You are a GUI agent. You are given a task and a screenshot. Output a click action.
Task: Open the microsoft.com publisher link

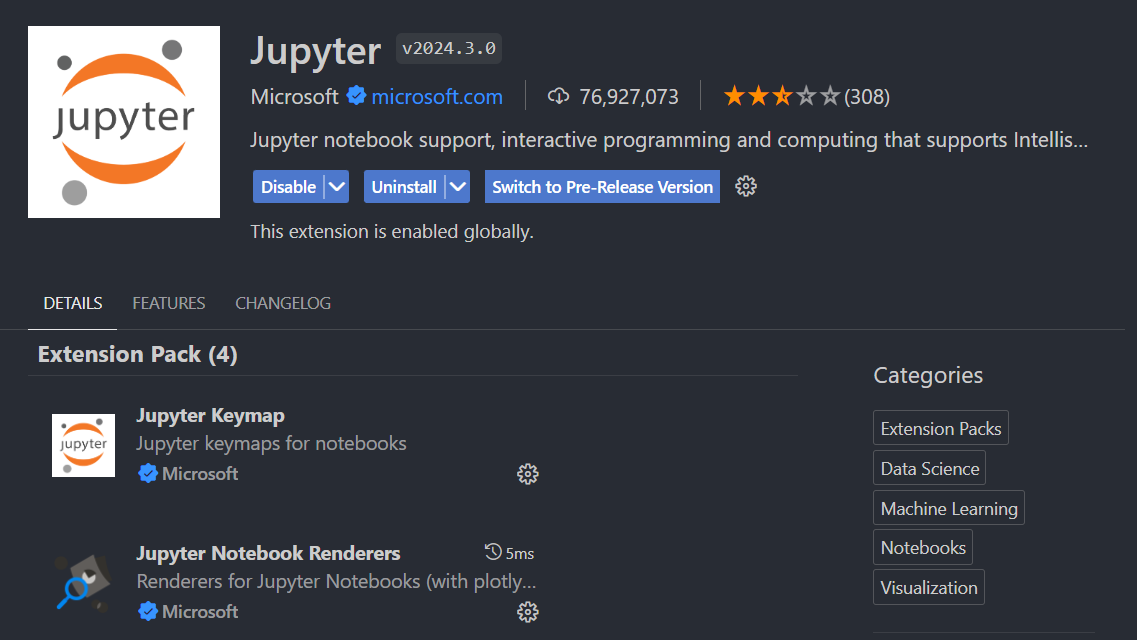(x=437, y=97)
